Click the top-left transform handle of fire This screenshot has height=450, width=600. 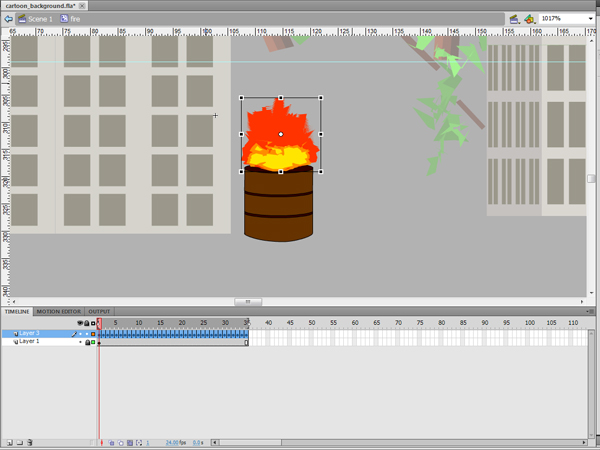point(241,98)
